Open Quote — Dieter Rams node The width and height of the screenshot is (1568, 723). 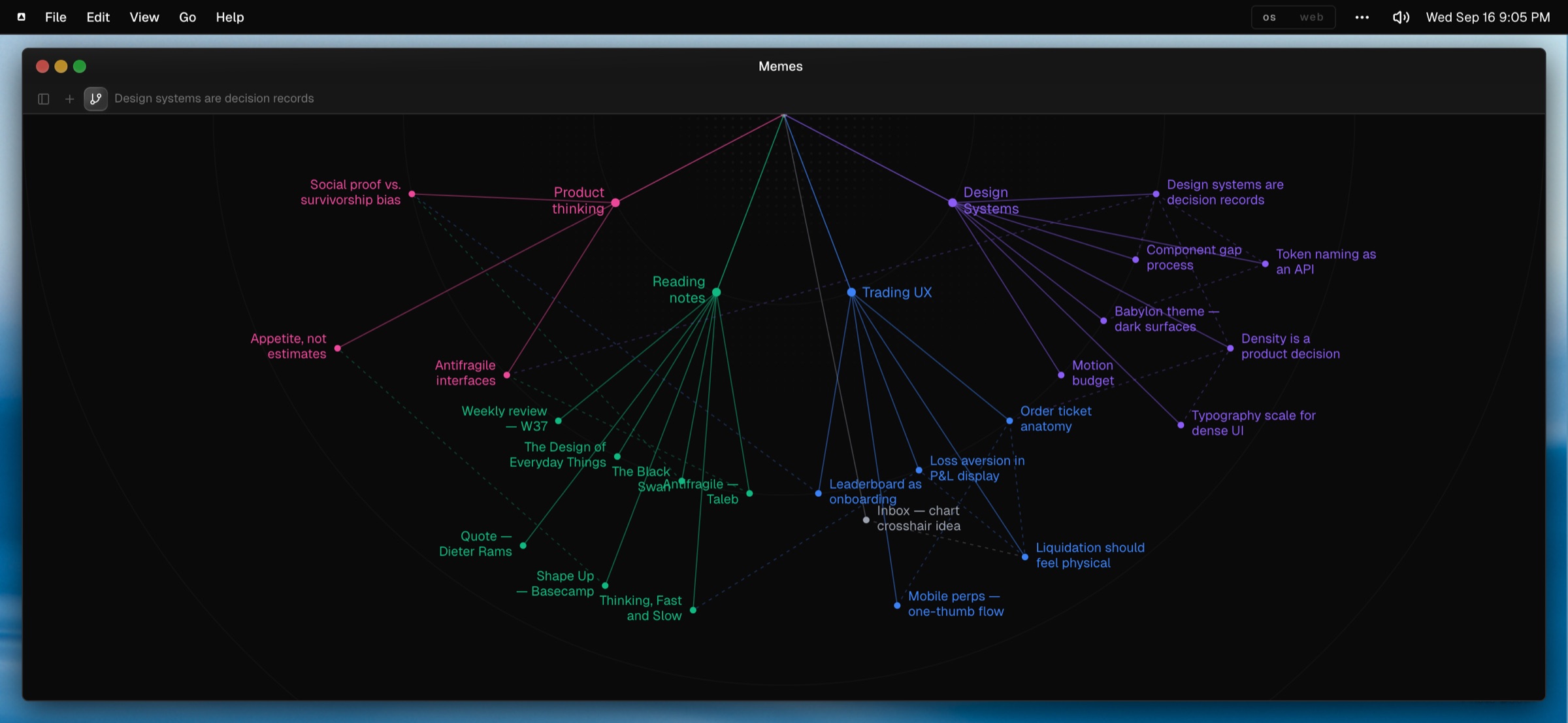(x=523, y=545)
